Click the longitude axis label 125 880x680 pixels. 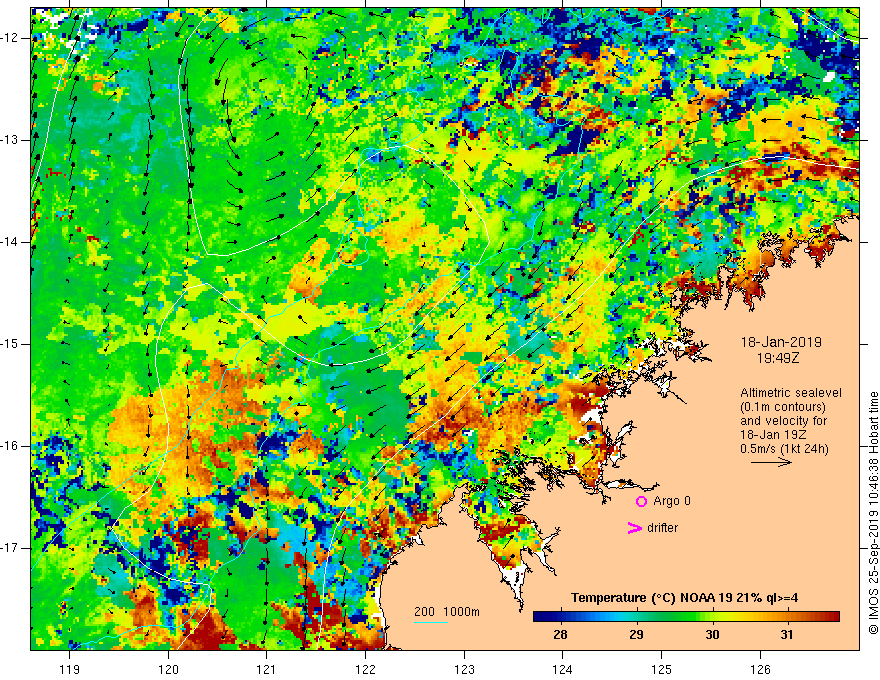pos(661,669)
